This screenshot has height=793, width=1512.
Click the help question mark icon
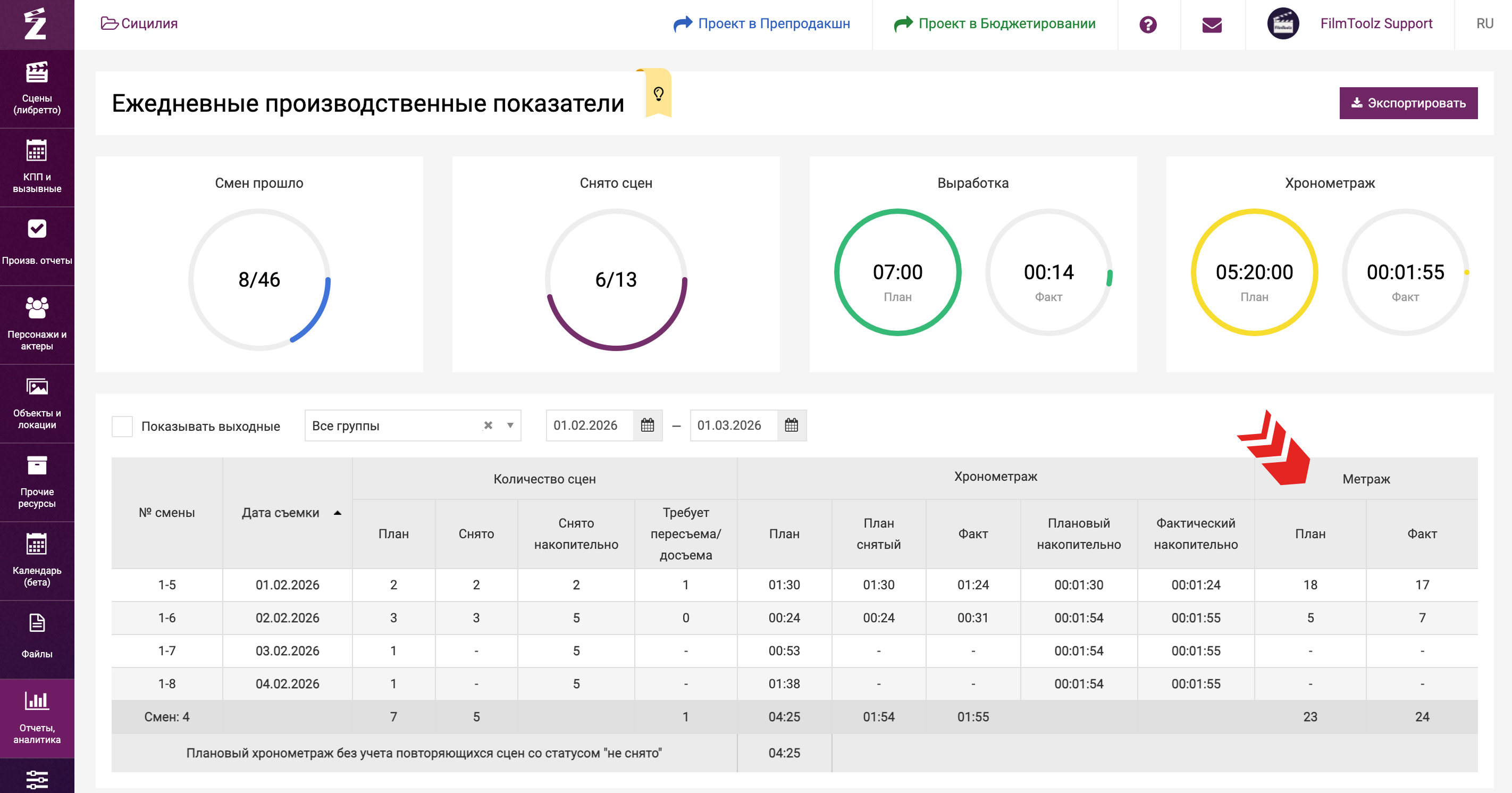coord(1147,24)
